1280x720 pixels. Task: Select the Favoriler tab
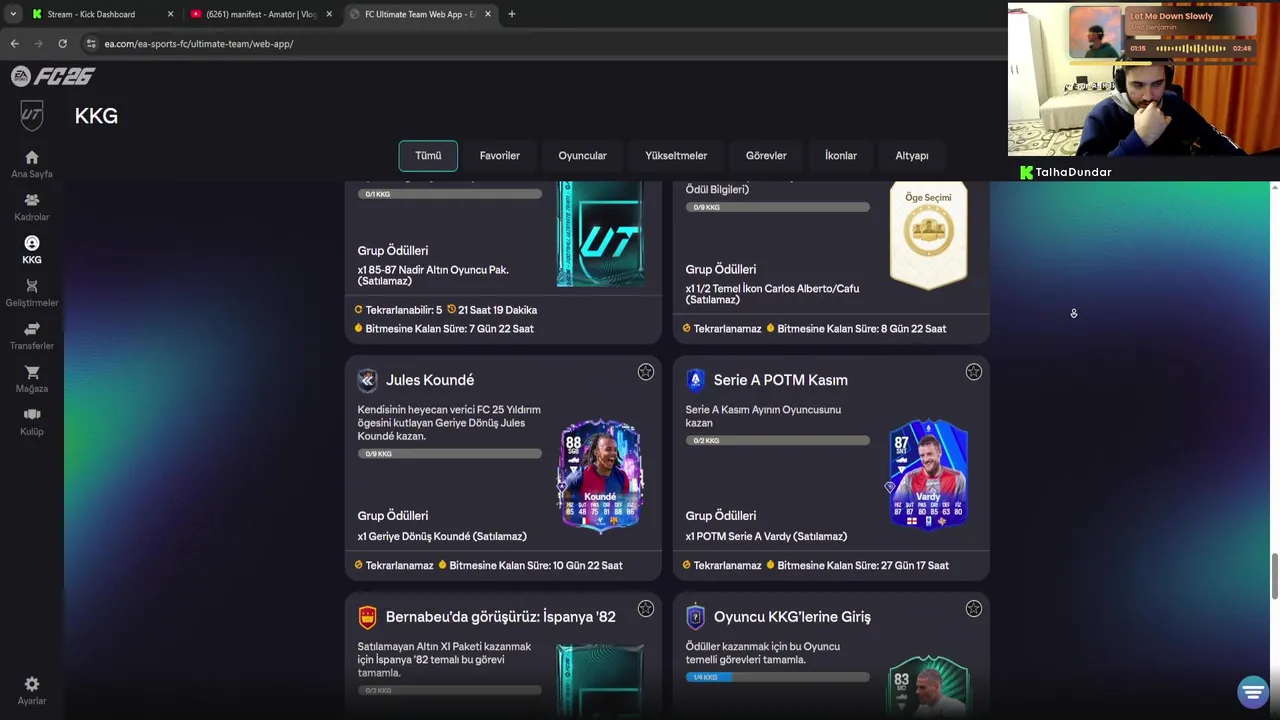(x=500, y=156)
